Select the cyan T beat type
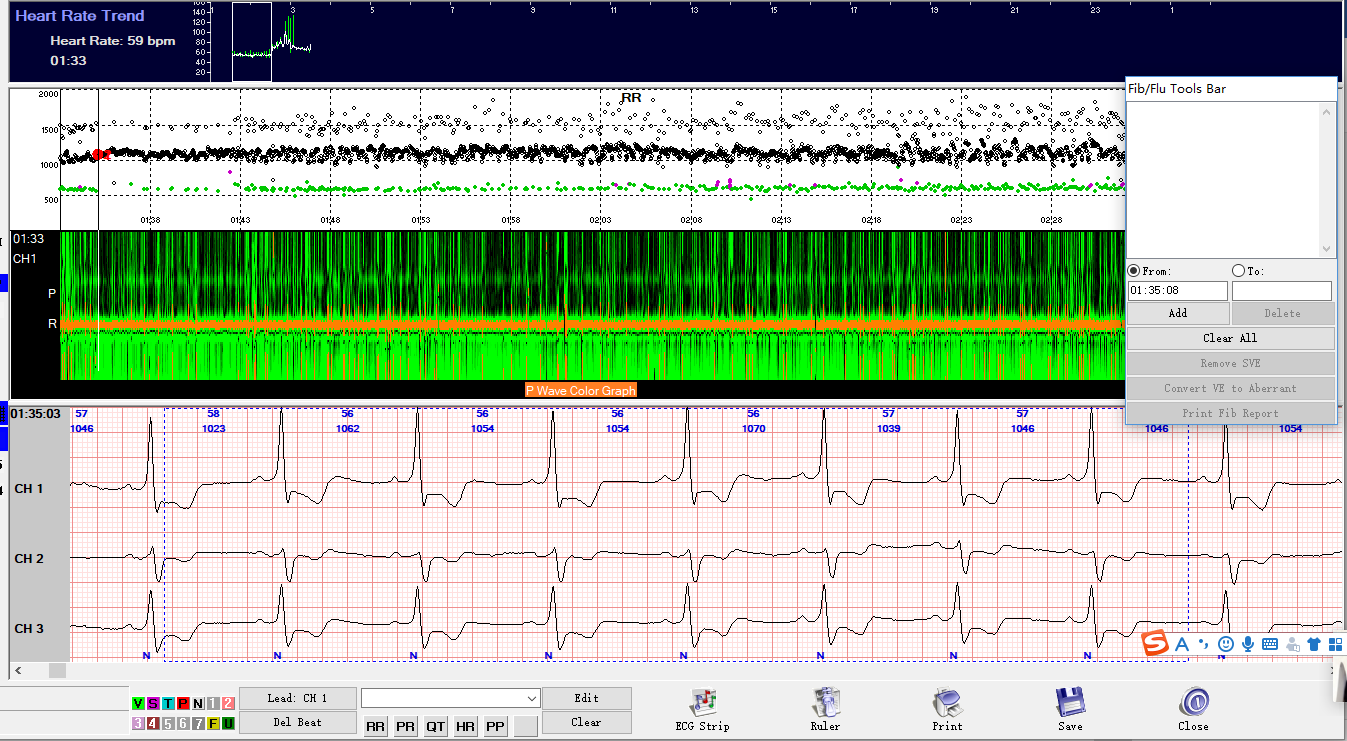The image size is (1347, 741). point(168,703)
